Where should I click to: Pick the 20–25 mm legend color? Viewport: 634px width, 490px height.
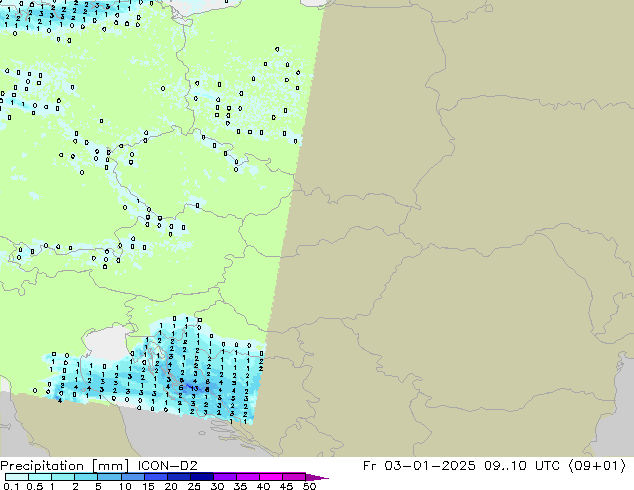pos(179,477)
